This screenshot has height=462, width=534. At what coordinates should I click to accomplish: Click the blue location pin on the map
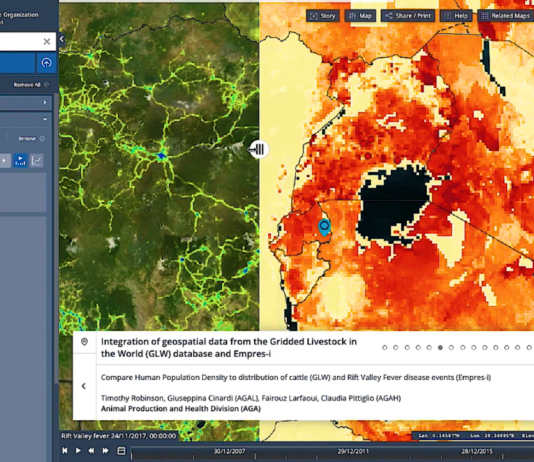pyautogui.click(x=324, y=227)
